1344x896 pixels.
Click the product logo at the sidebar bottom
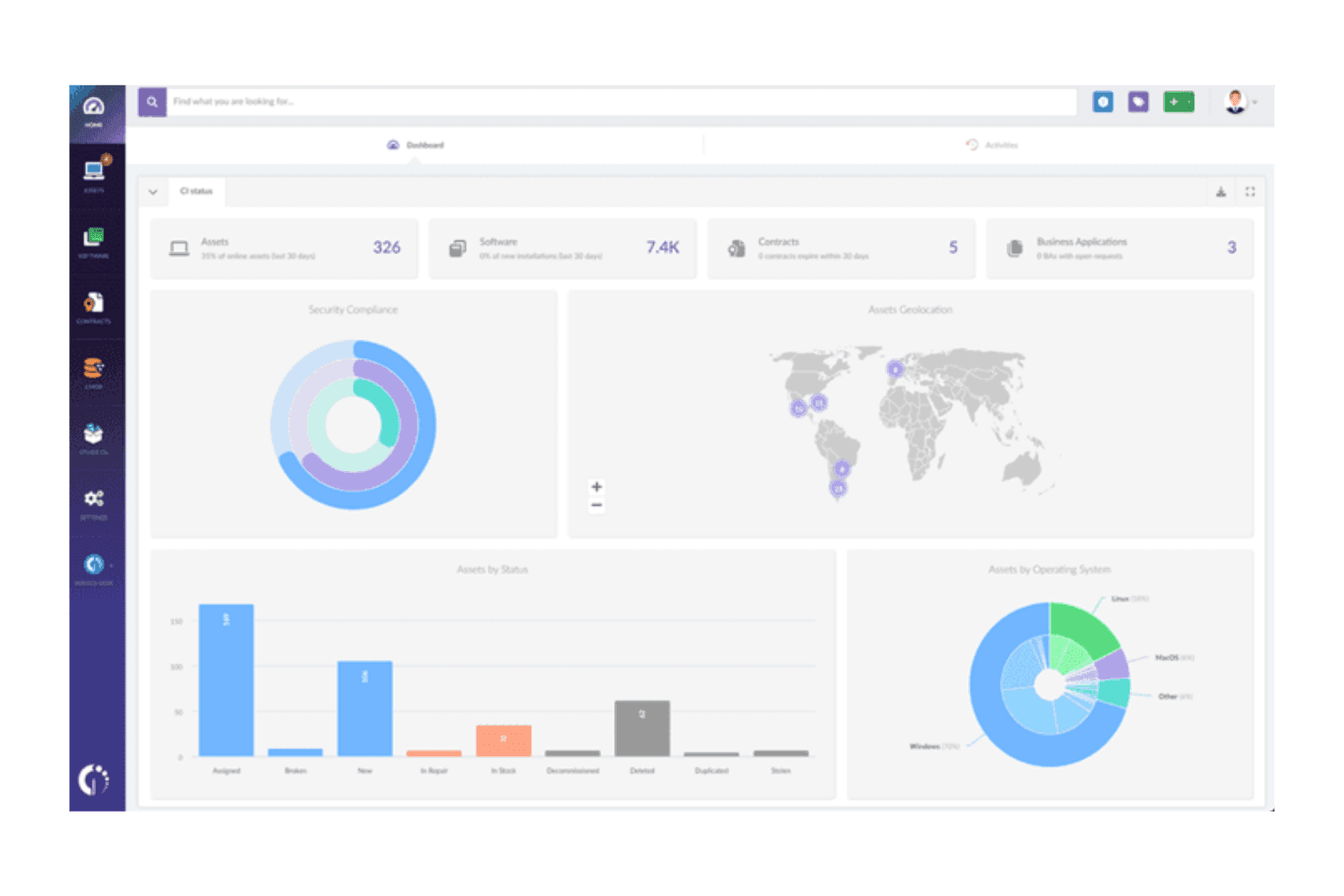[94, 779]
